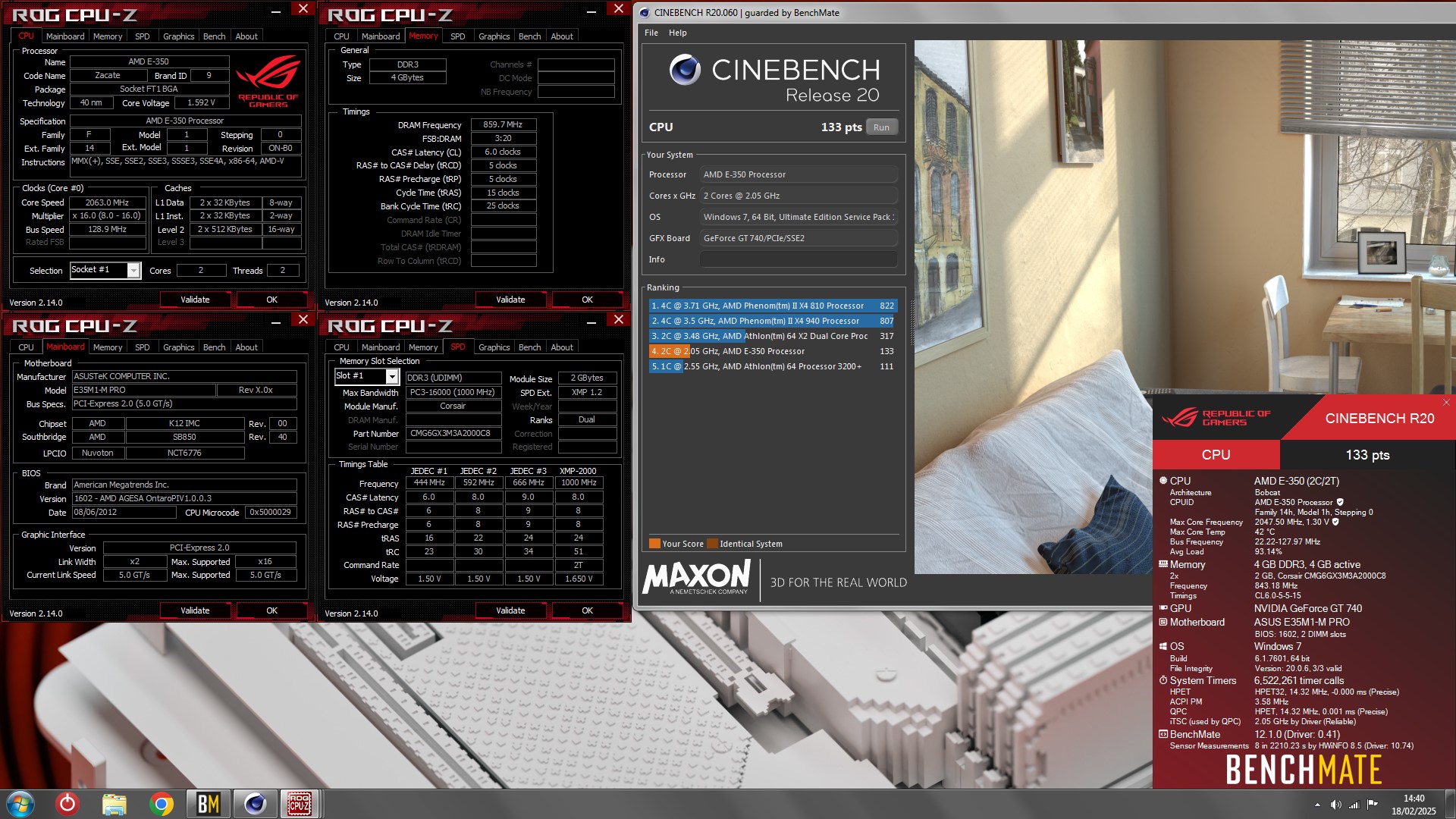Switch to Bench tab in the CPU-tab window
Image resolution: width=1456 pixels, height=819 pixels.
coord(214,36)
